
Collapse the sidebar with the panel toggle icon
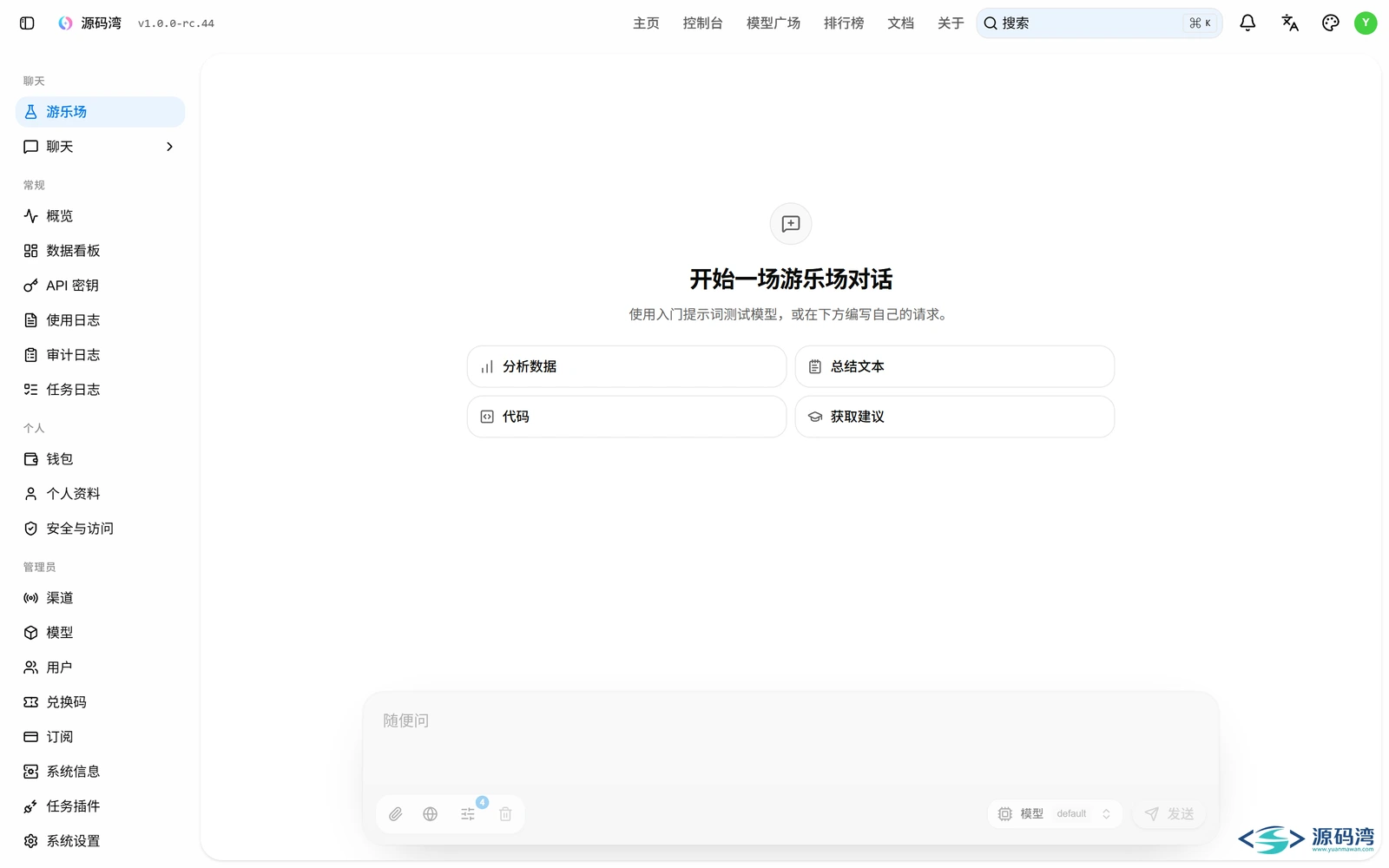point(27,23)
